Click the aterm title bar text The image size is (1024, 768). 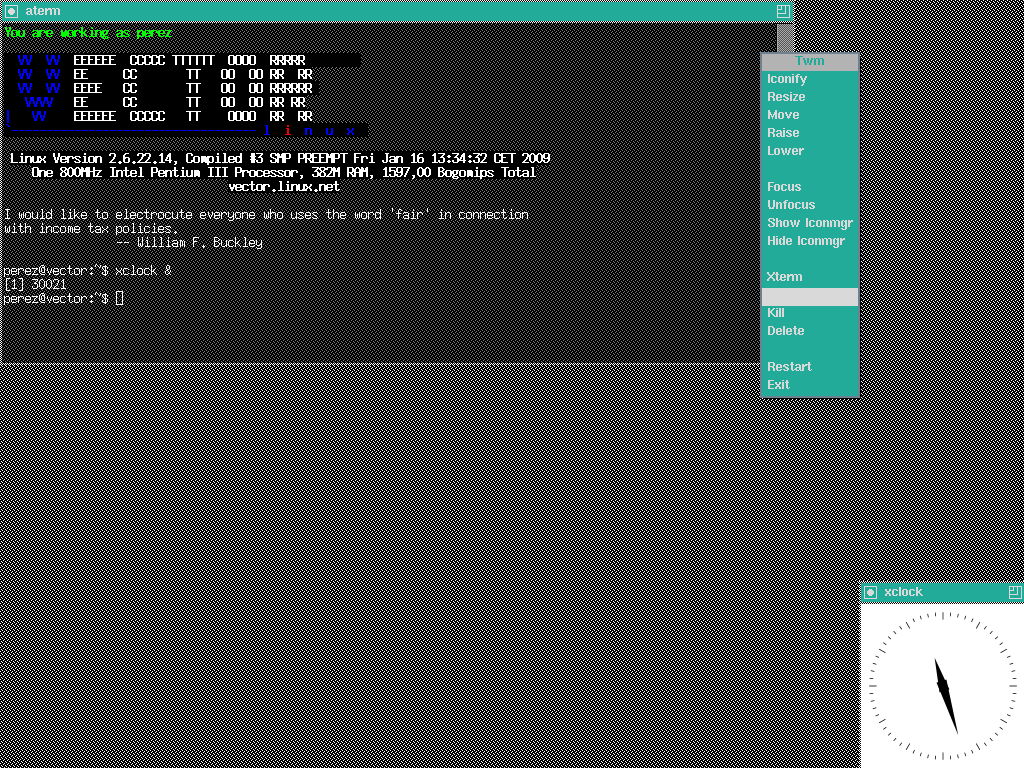point(43,11)
